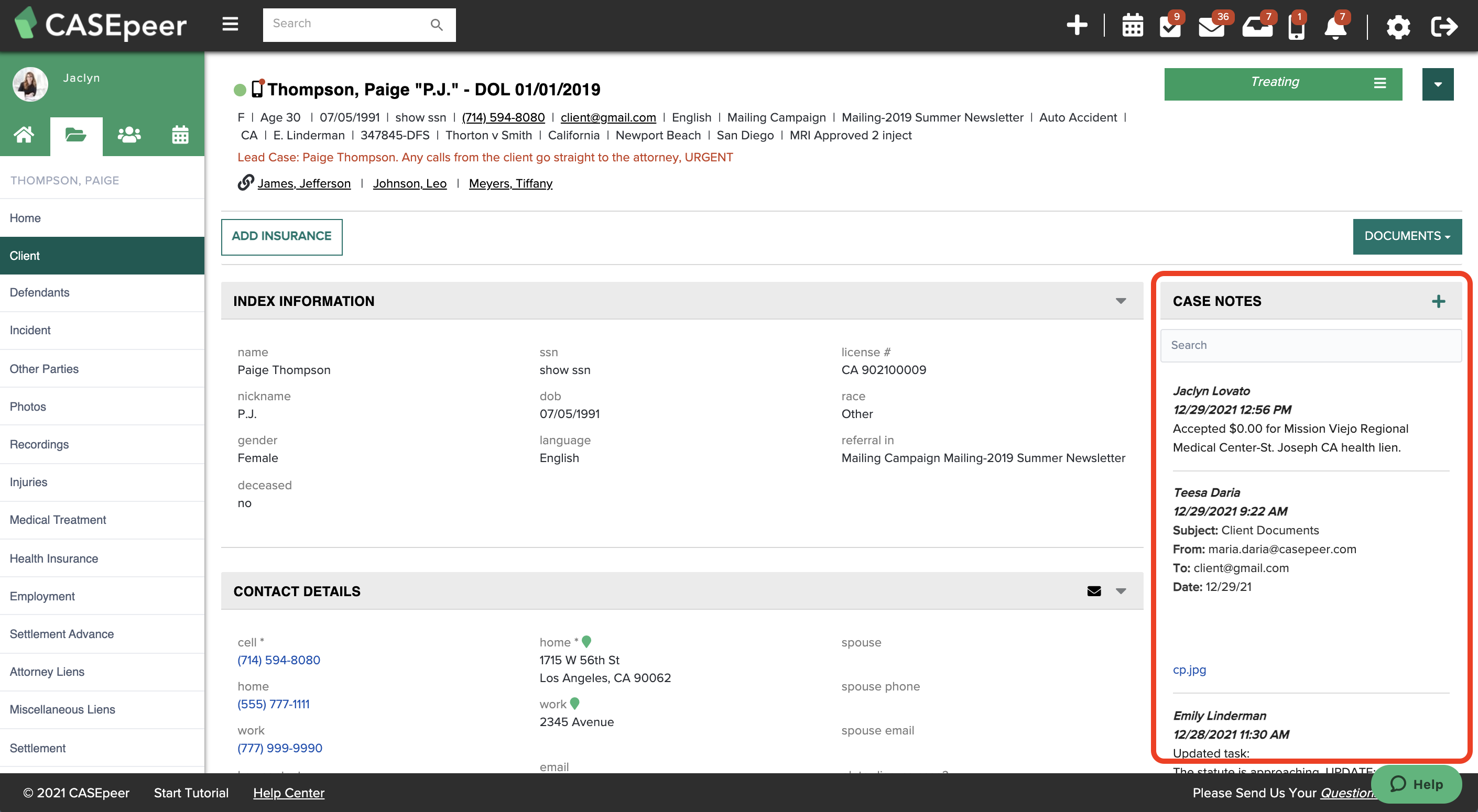Screen dimensions: 1478x812
Task: Reveal the client's SSN by clicking show ssn
Action: coord(420,117)
